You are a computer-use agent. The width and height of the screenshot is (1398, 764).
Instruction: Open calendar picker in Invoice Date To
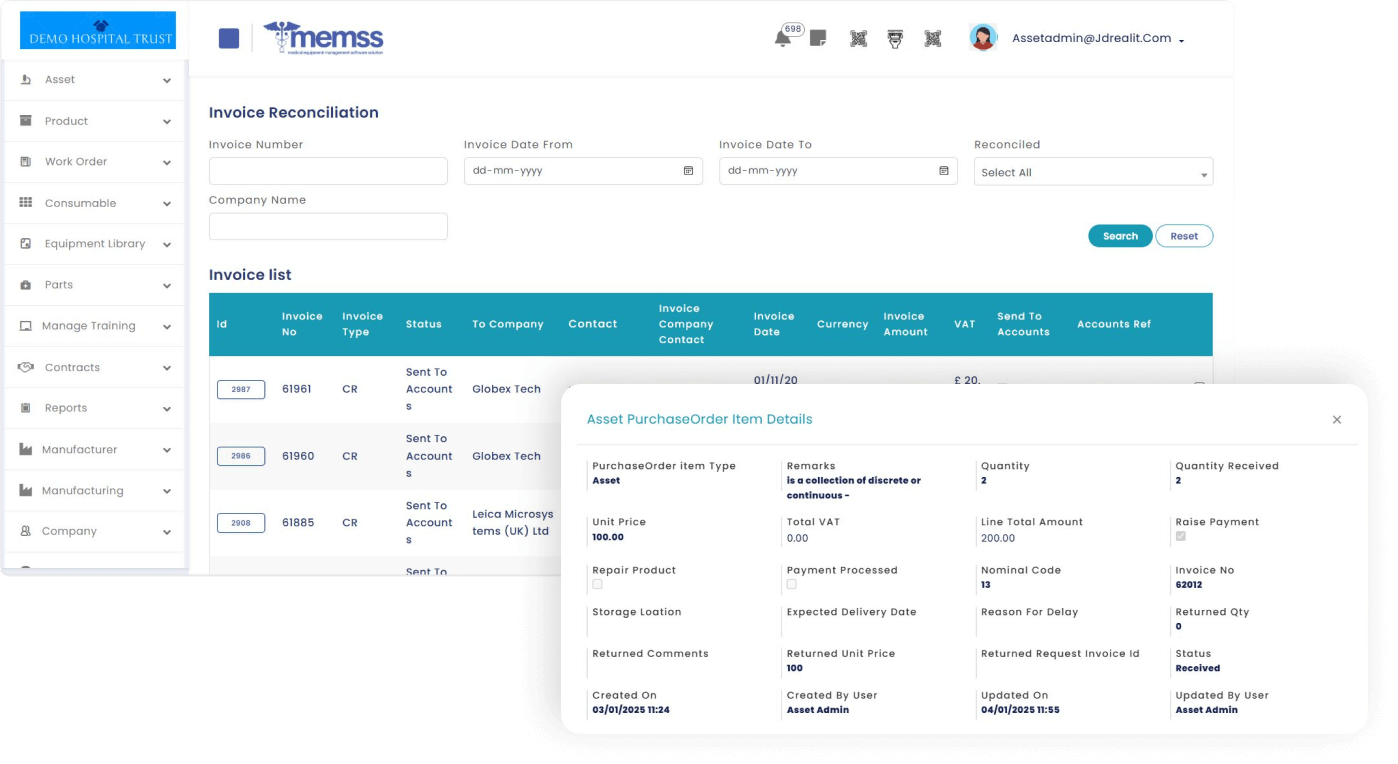click(943, 171)
